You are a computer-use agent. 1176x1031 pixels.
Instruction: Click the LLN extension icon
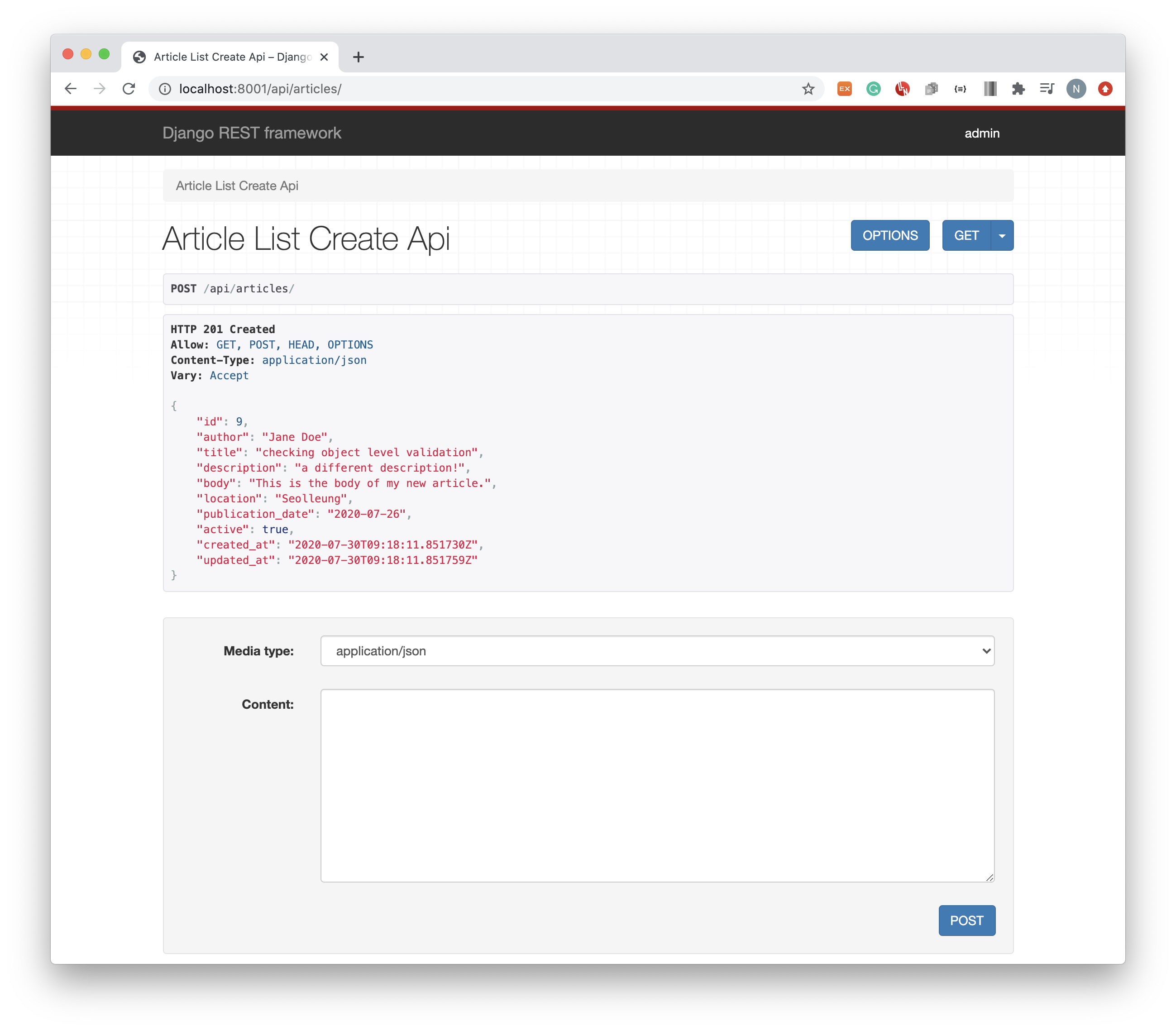coord(904,89)
